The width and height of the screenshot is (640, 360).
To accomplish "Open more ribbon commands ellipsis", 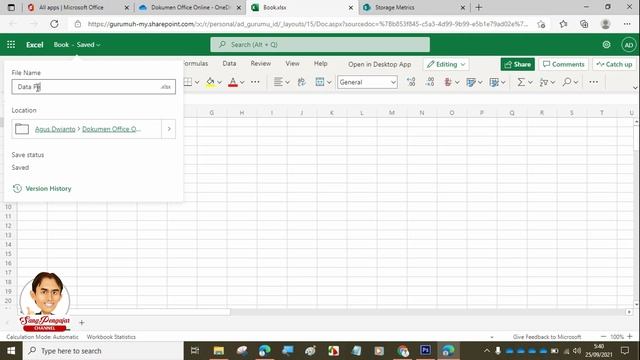I will coord(593,82).
